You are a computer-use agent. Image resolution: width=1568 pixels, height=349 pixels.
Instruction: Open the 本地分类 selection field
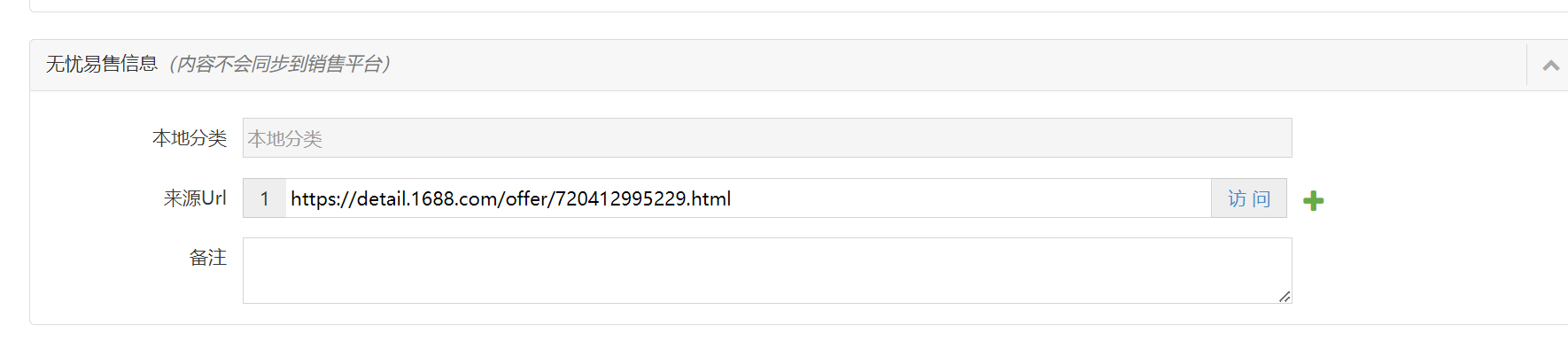(767, 138)
